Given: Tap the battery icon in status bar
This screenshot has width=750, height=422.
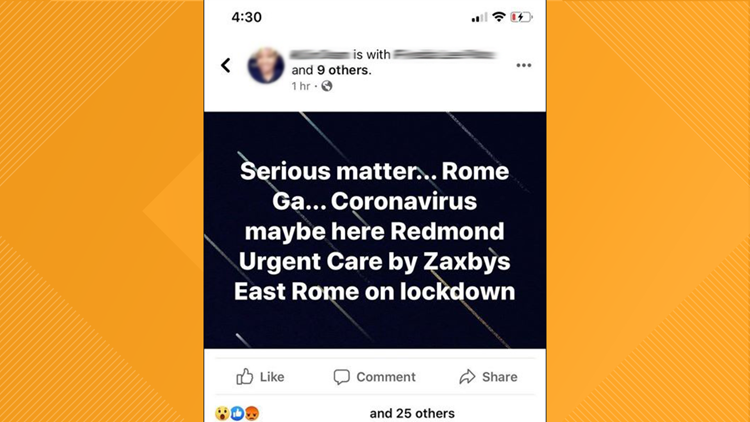Looking at the screenshot, I should (x=521, y=18).
